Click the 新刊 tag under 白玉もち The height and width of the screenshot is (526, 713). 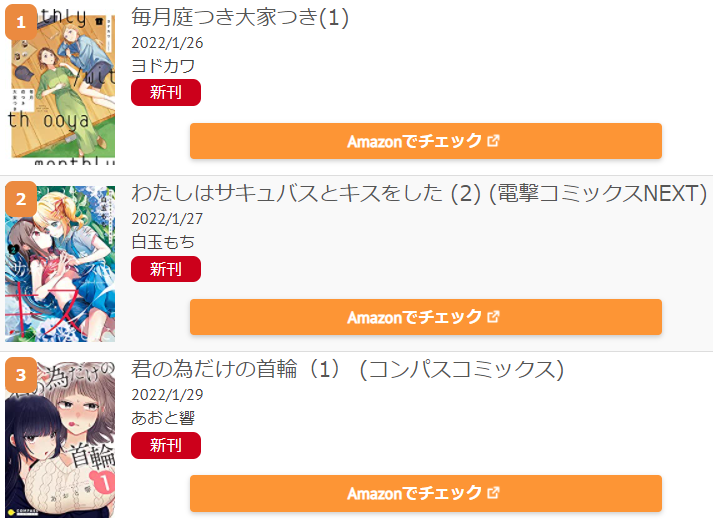pyautogui.click(x=166, y=269)
